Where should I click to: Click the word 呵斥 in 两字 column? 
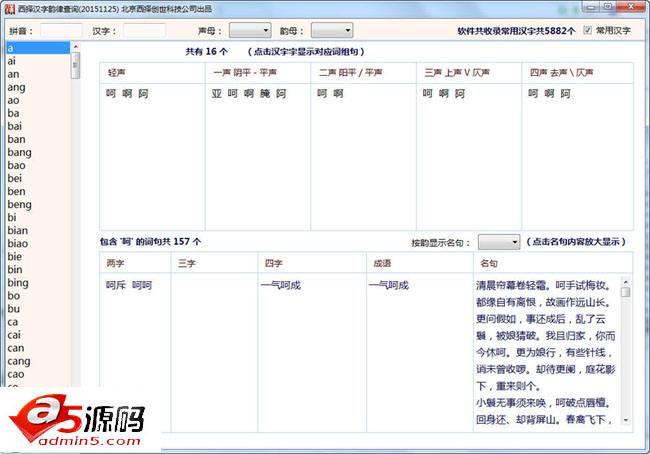coord(116,285)
